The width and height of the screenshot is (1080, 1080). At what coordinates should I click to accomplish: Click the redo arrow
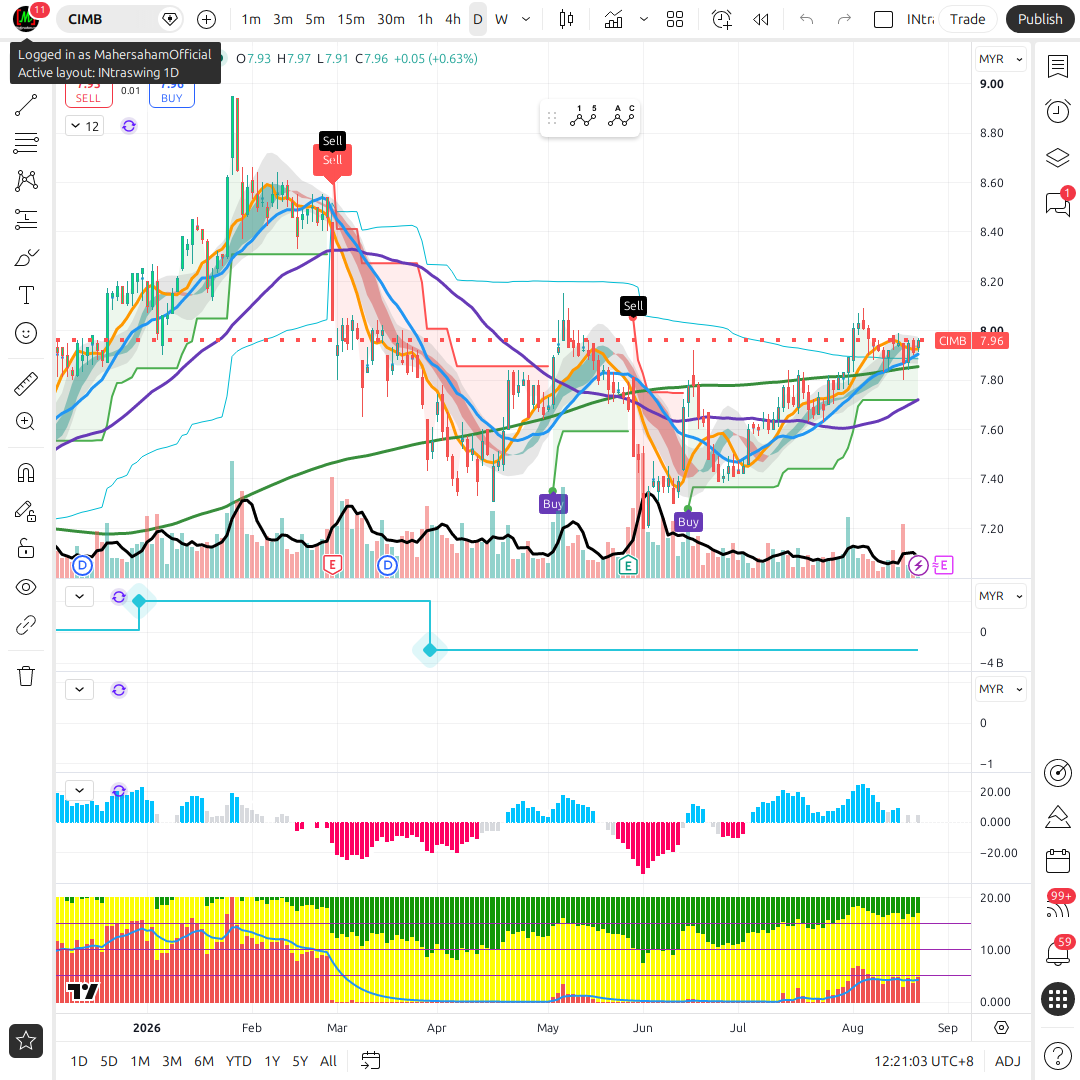point(844,19)
